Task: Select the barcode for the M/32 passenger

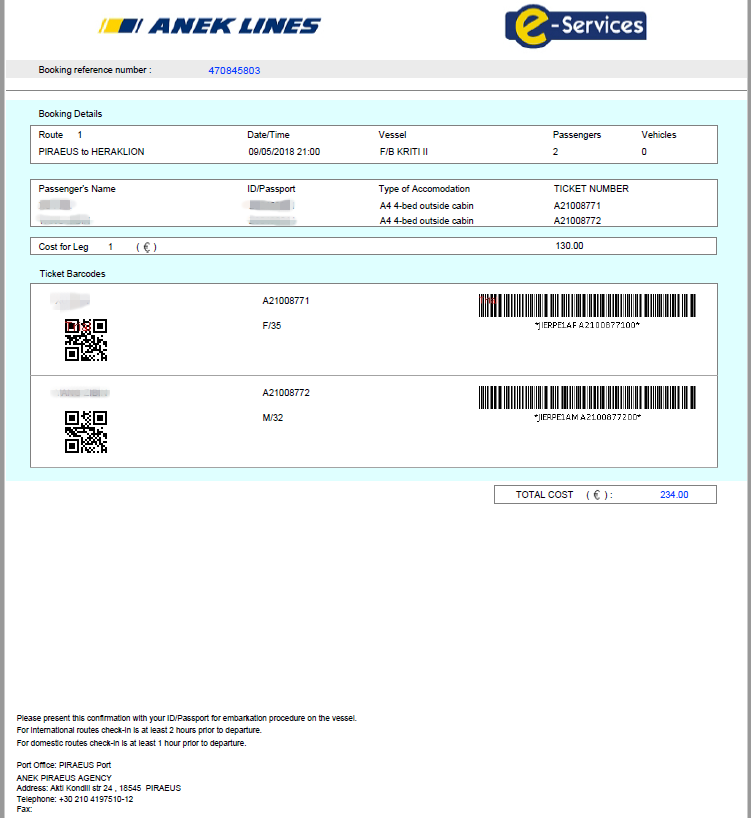Action: 587,397
